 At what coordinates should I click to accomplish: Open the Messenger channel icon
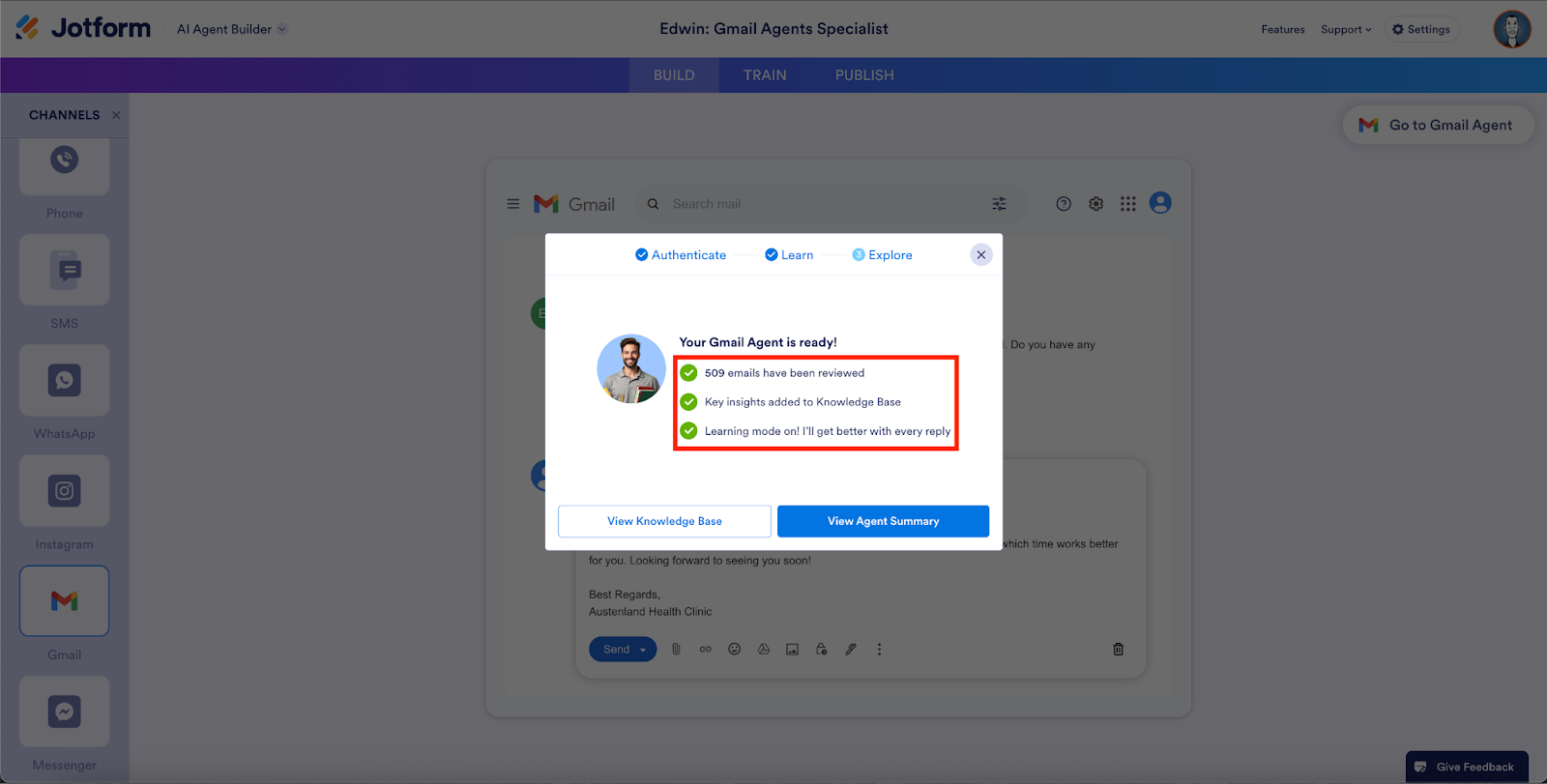[65, 711]
